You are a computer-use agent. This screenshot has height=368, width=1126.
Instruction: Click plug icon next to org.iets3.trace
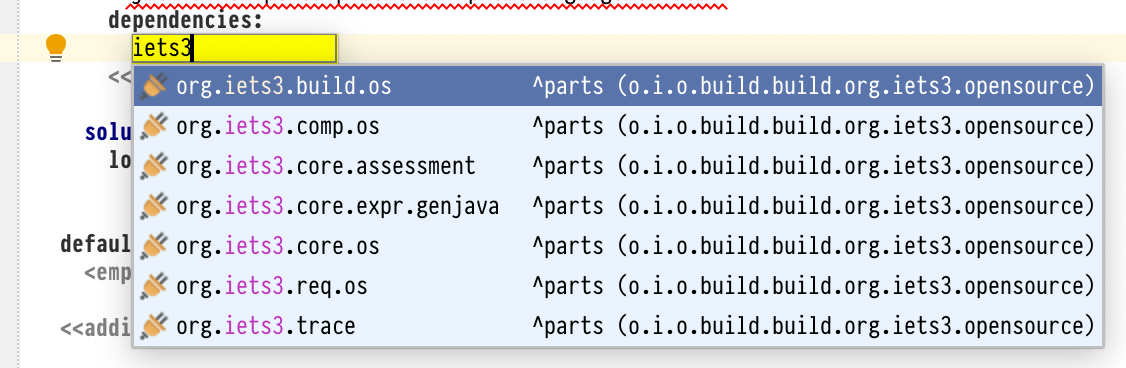154,326
